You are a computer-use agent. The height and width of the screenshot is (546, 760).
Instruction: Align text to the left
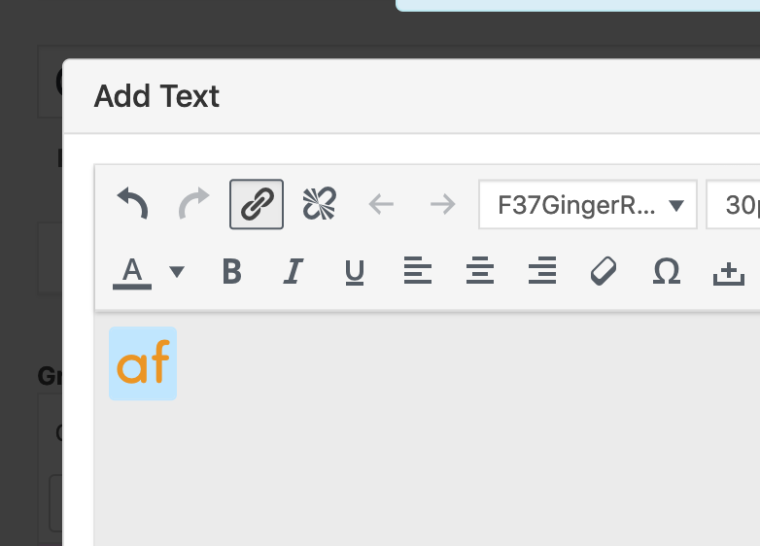tap(417, 270)
